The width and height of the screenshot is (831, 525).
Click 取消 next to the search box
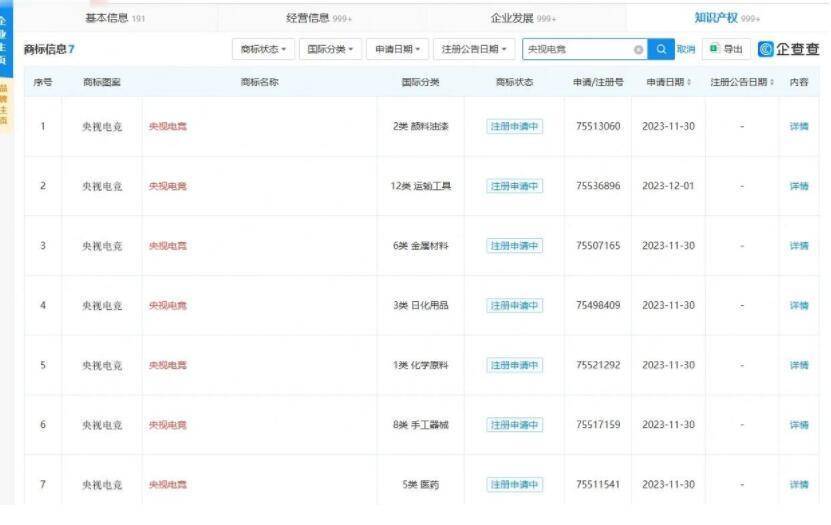tap(686, 49)
